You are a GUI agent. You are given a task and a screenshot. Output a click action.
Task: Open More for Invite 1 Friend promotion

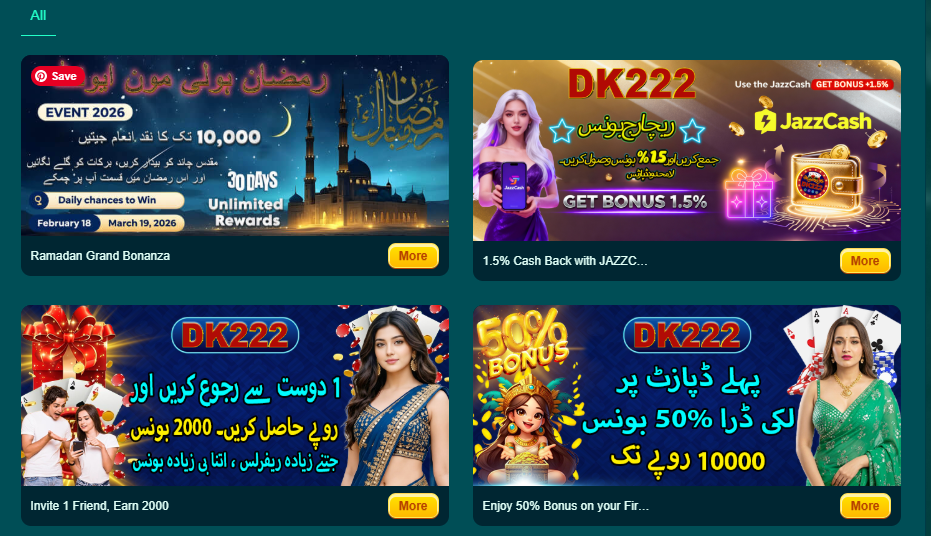(413, 506)
